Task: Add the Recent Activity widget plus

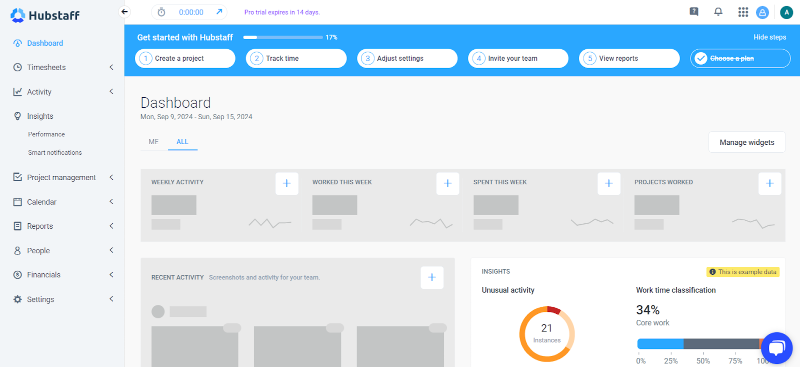Action: click(x=432, y=278)
